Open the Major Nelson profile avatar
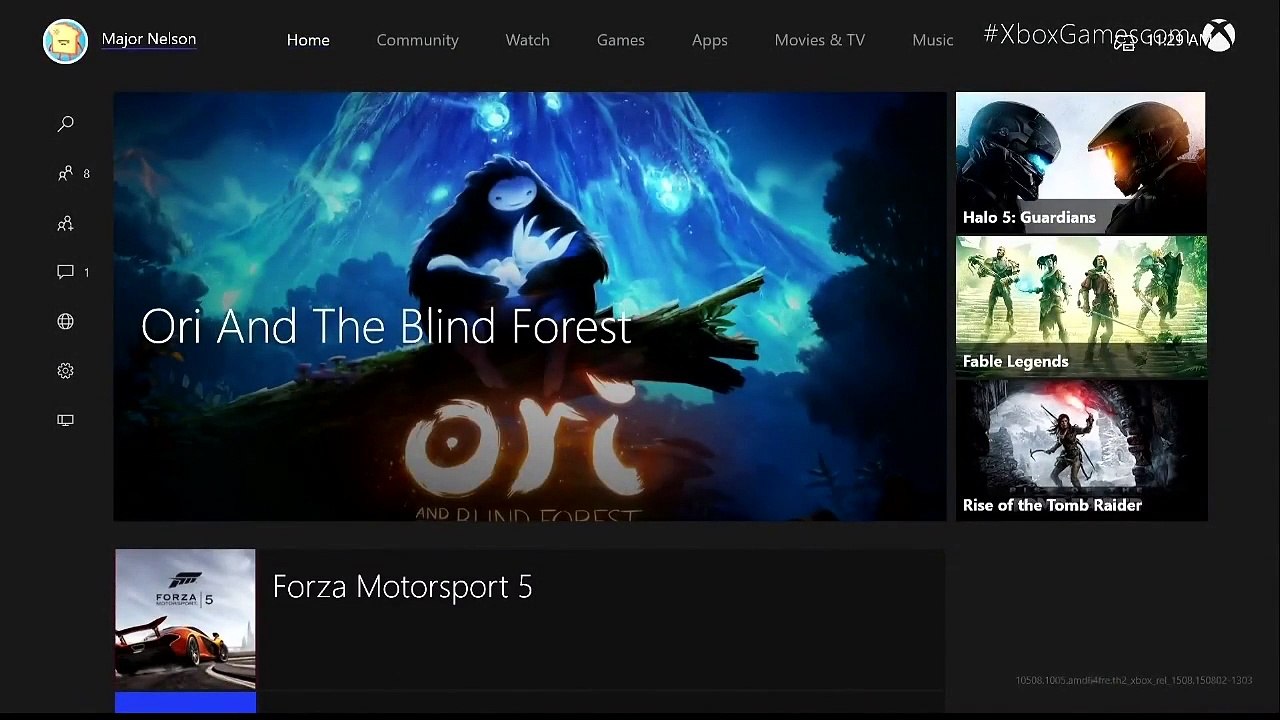The width and height of the screenshot is (1280, 720). point(66,40)
